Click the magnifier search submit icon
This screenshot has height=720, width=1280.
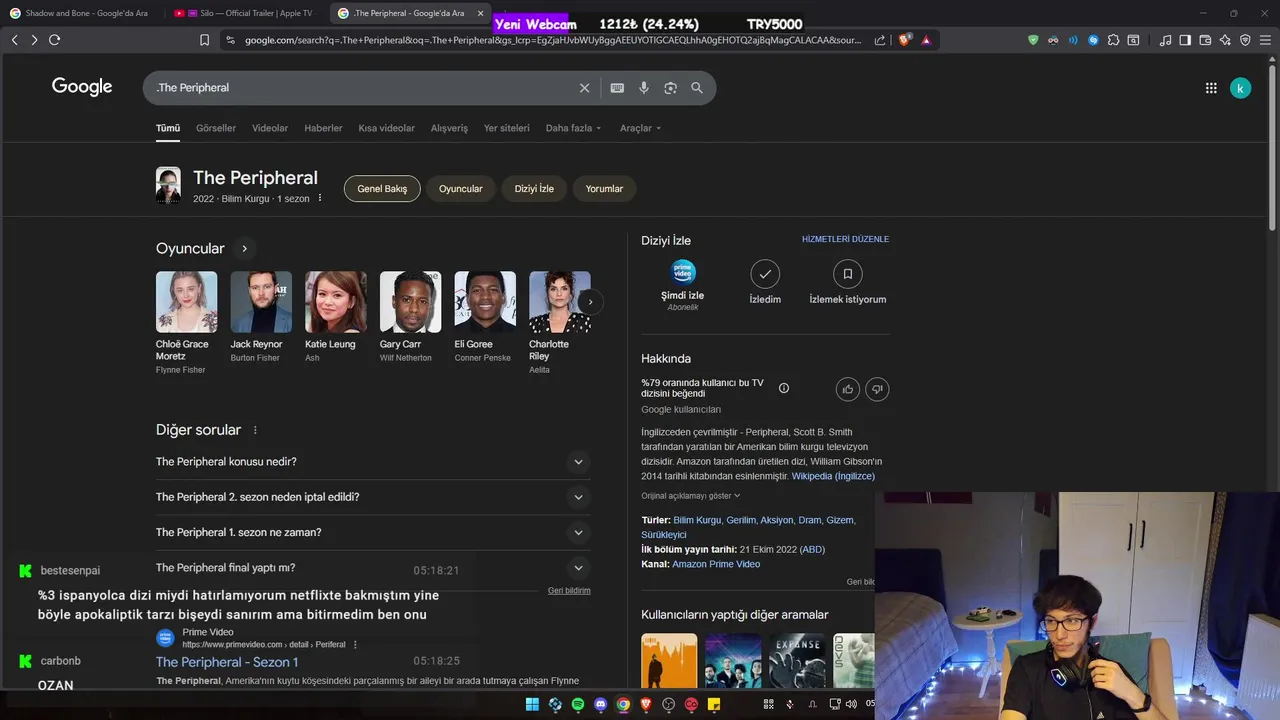[697, 88]
